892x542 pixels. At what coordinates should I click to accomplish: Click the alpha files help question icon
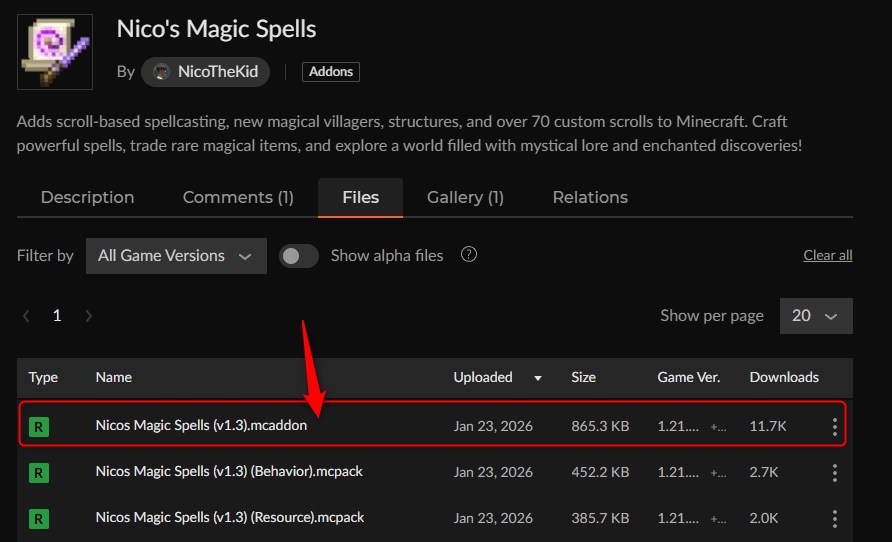coord(469,254)
